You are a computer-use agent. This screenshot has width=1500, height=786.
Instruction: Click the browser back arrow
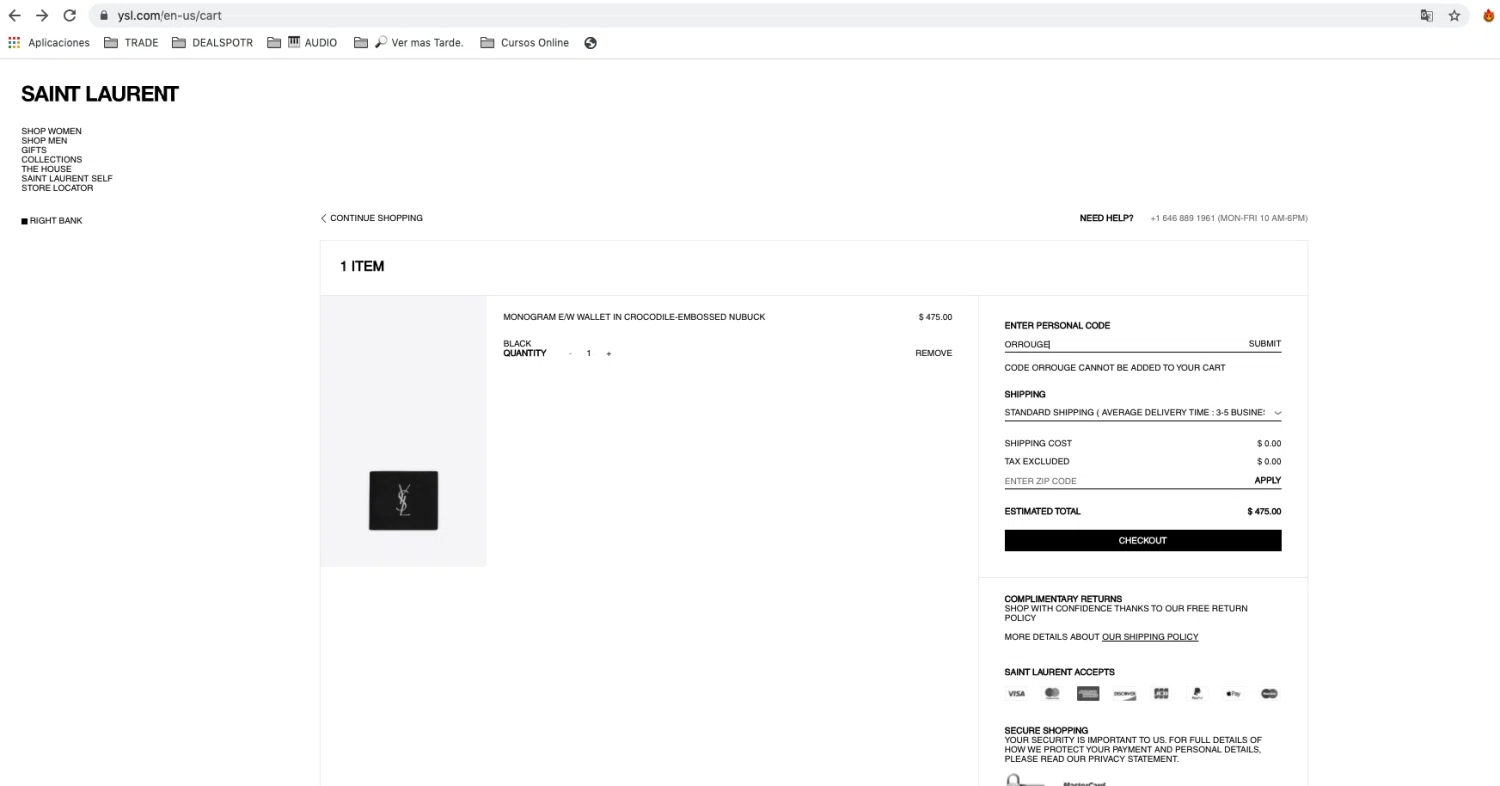14,15
